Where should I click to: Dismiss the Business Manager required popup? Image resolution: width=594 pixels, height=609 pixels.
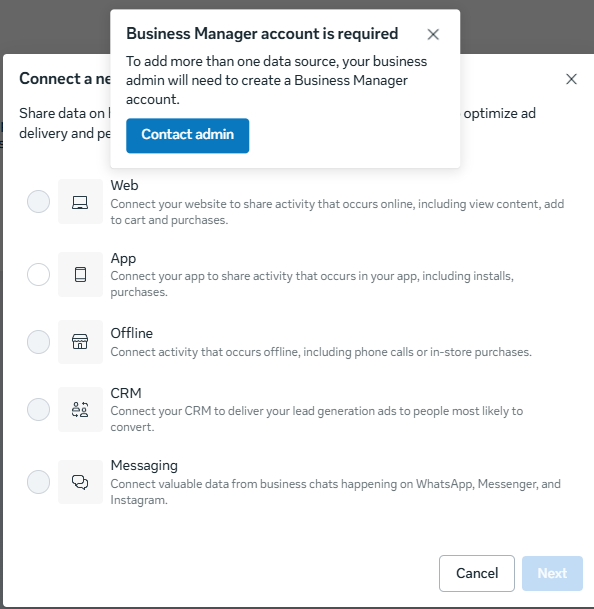pyautogui.click(x=433, y=35)
